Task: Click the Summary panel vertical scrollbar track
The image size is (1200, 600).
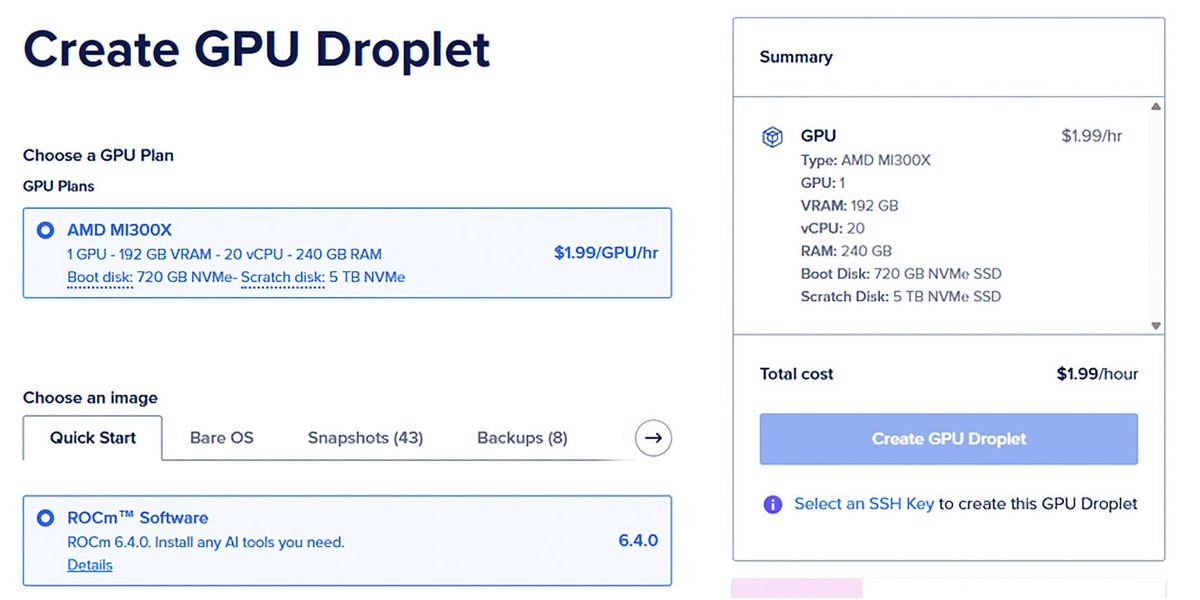Action: (x=1156, y=215)
